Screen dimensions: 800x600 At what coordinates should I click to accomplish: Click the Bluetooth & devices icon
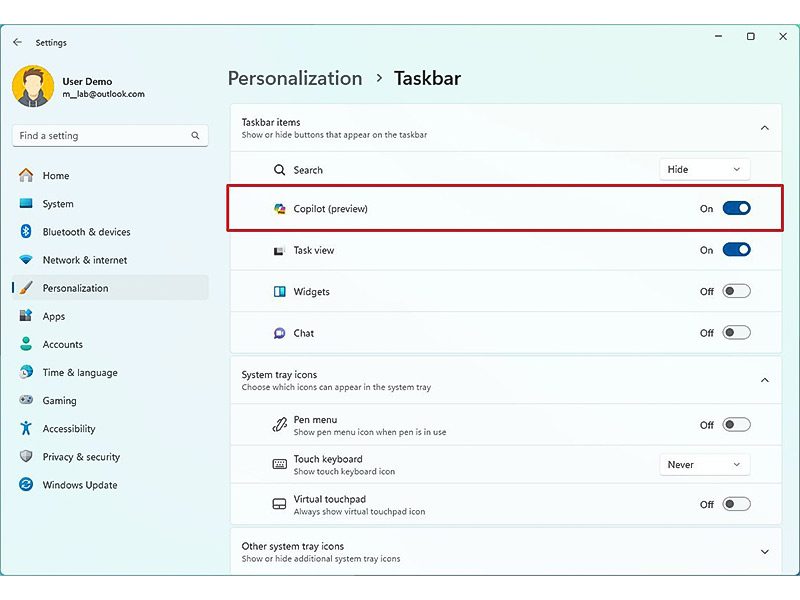pyautogui.click(x=26, y=232)
